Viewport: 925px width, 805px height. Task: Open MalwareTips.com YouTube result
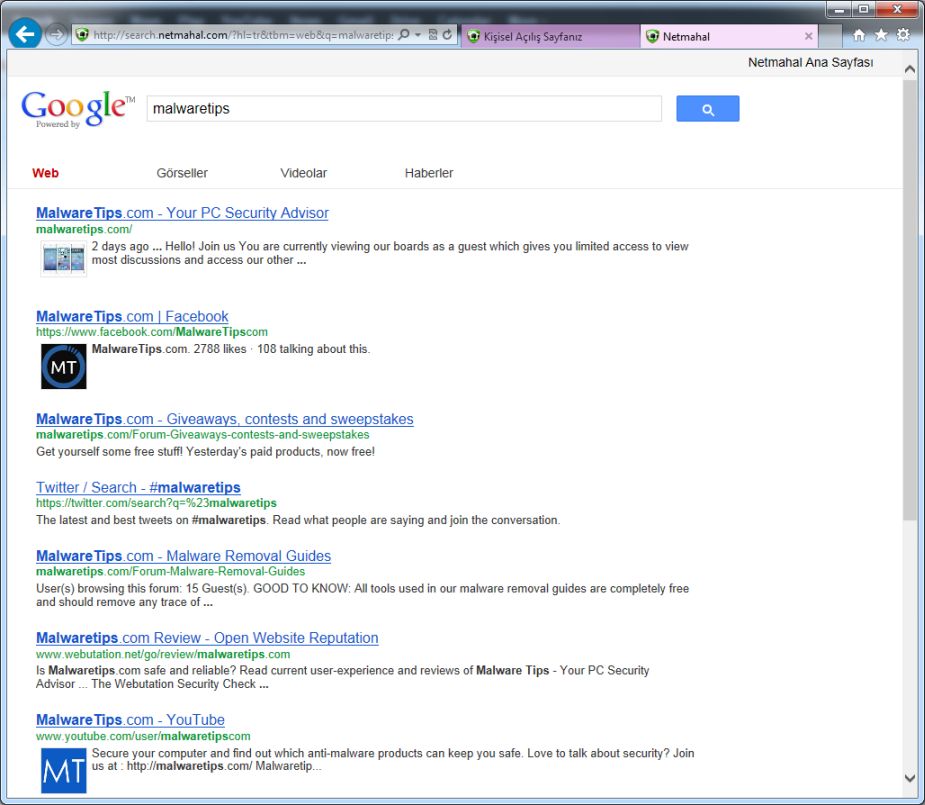pyautogui.click(x=130, y=720)
